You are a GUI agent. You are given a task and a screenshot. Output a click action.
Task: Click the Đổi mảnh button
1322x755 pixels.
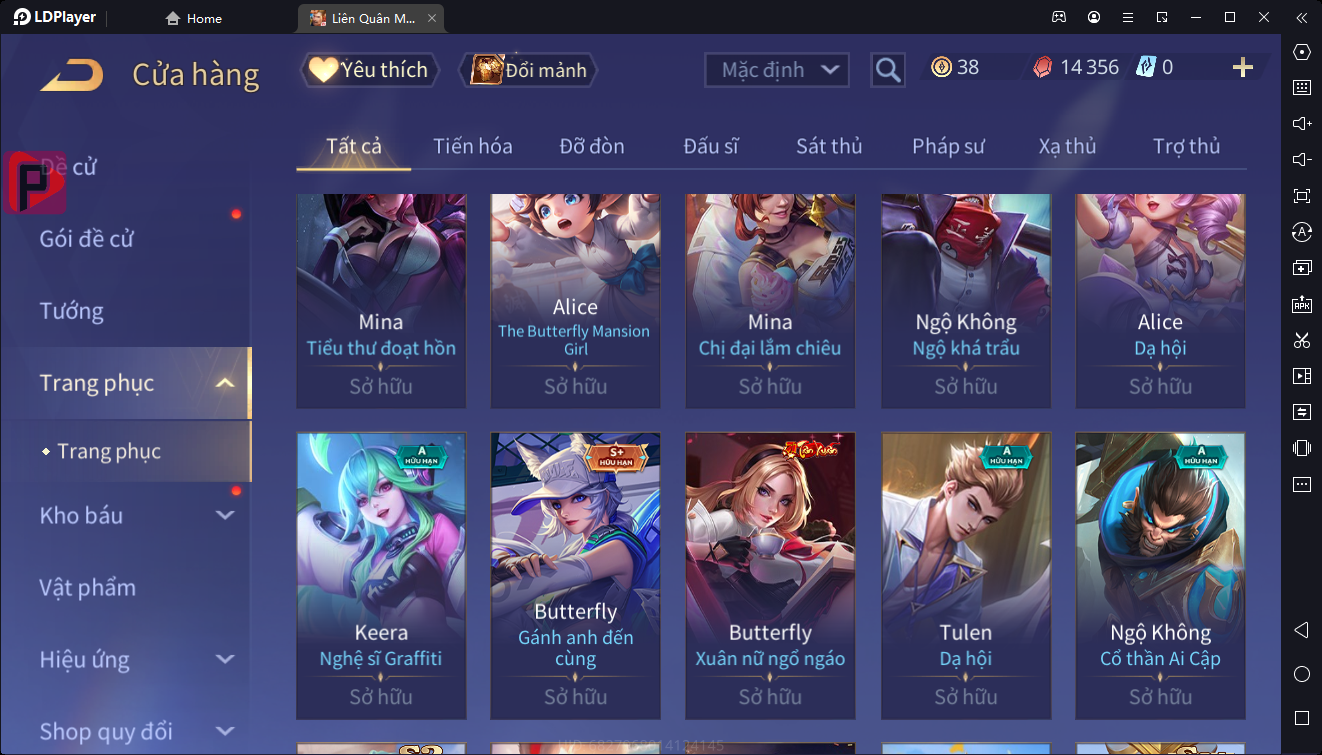[529, 69]
